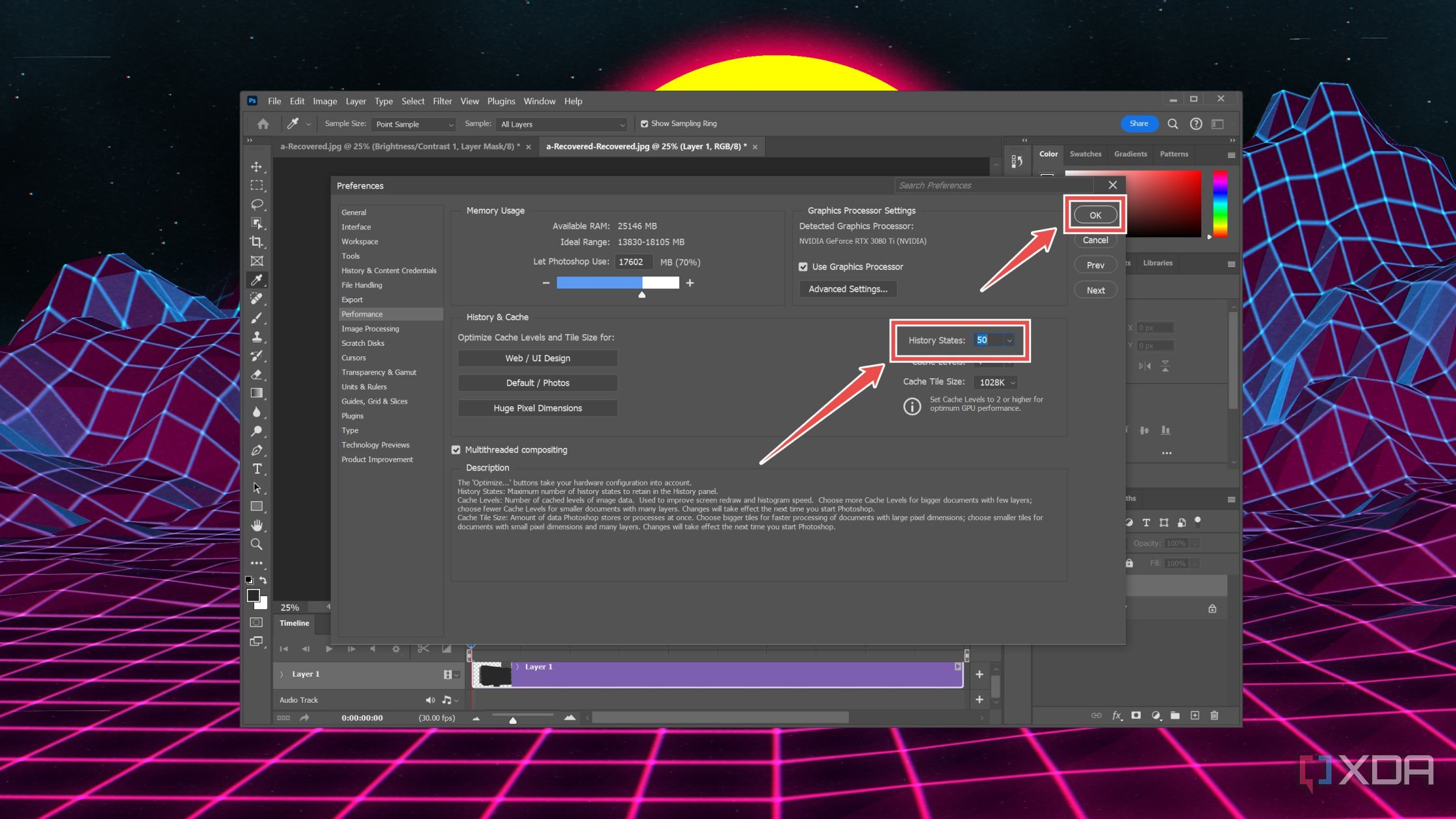
Task: Select Scratch Disks preferences category
Action: pyautogui.click(x=363, y=343)
